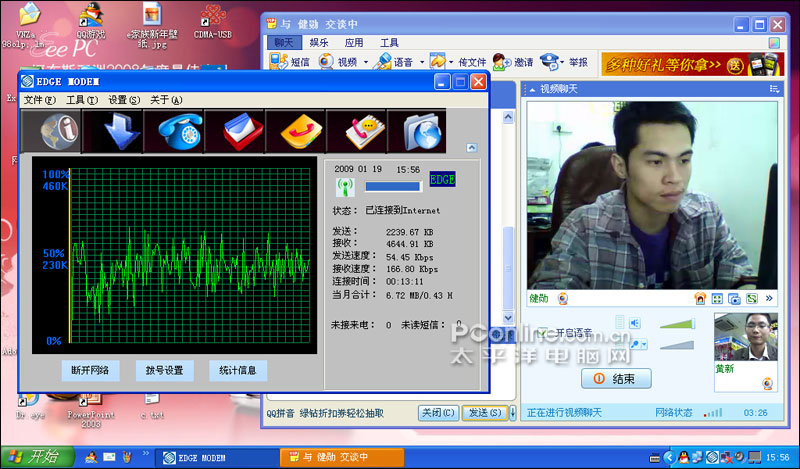The width and height of the screenshot is (800, 469).
Task: Click the 关闭(C) button
Action: [438, 412]
